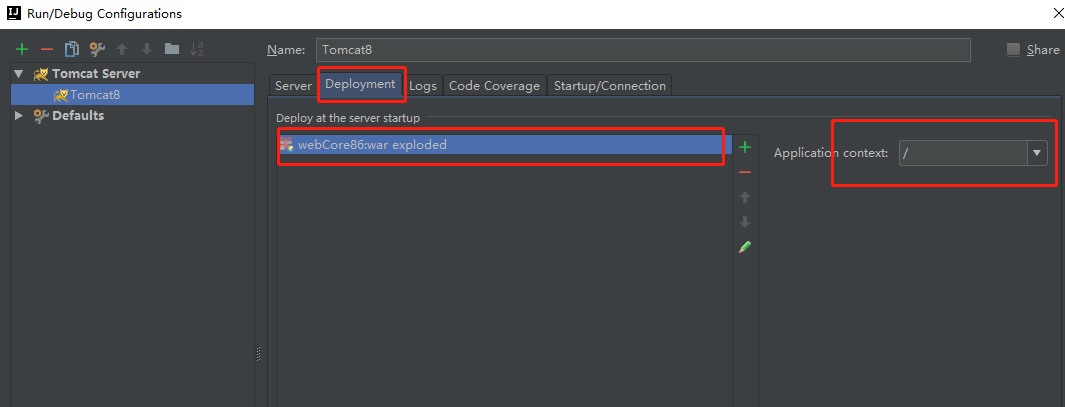The width and height of the screenshot is (1065, 407).
Task: Select the Startup/Connection tab
Action: click(x=609, y=86)
